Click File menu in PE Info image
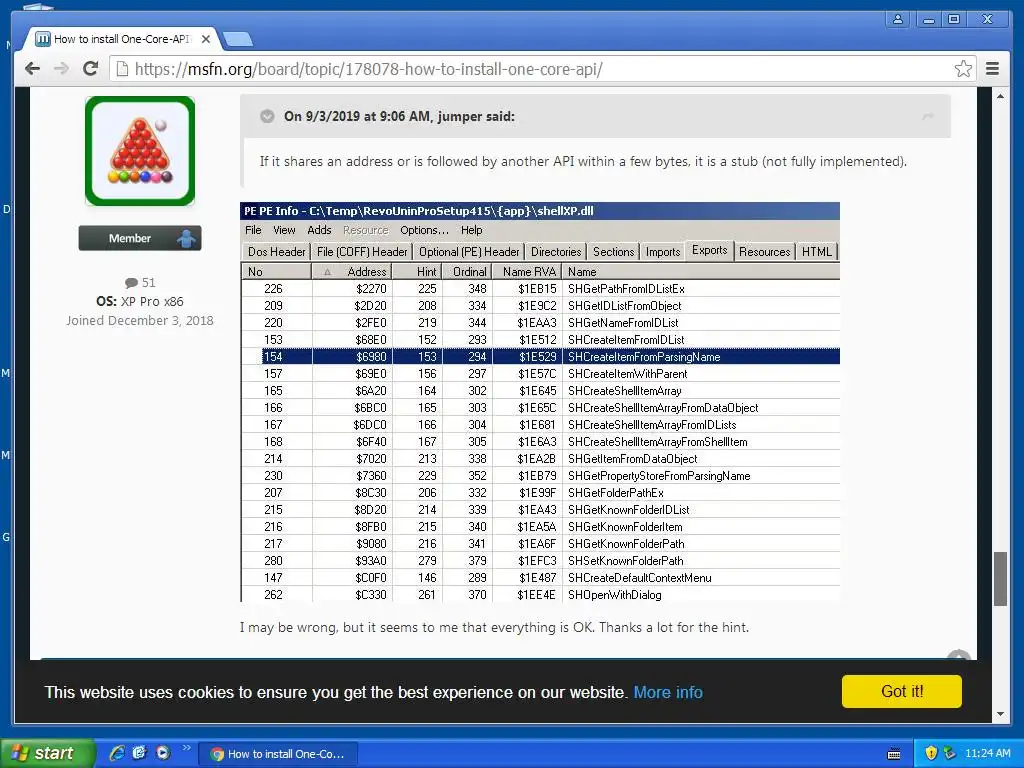This screenshot has width=1024, height=768. (x=253, y=230)
